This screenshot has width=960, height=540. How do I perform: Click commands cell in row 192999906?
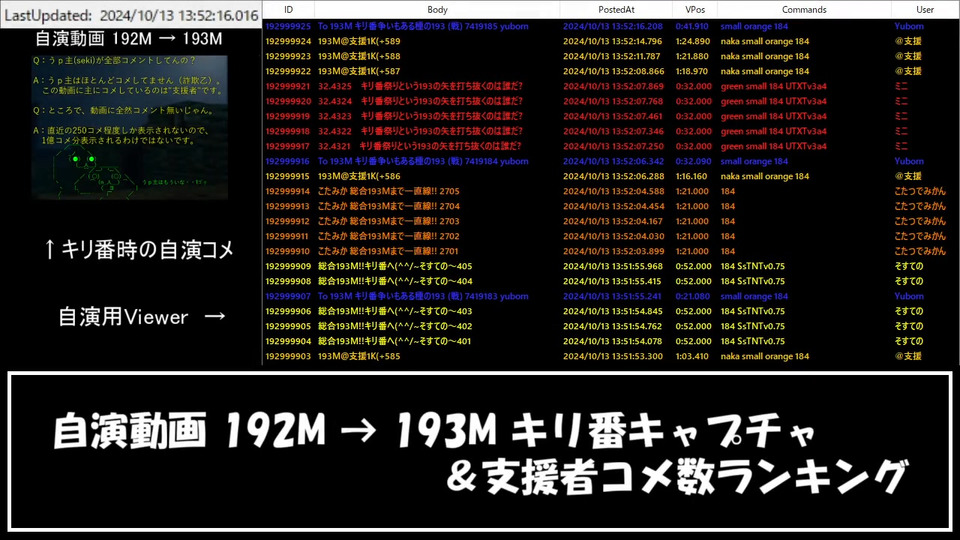pos(752,311)
